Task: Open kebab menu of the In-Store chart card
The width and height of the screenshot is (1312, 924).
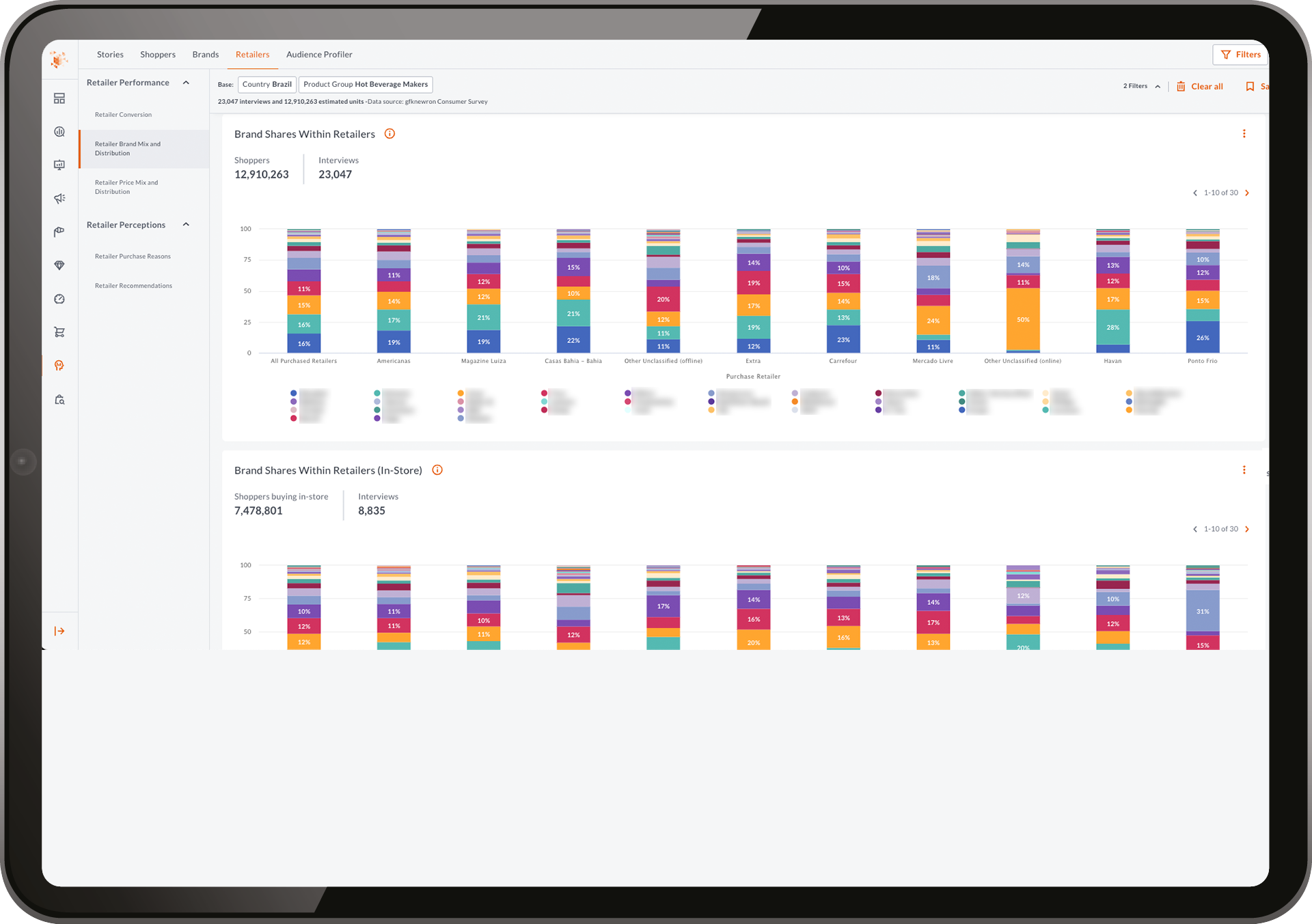Action: click(1244, 470)
